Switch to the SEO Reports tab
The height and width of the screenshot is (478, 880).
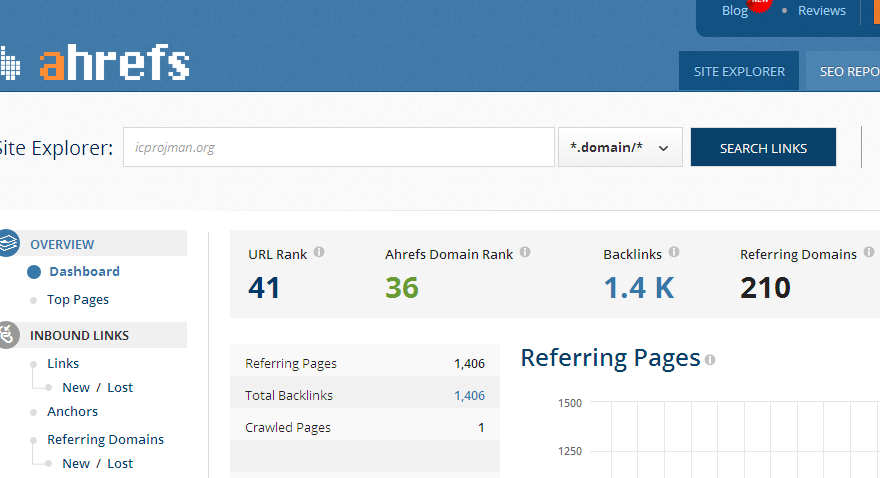[843, 71]
